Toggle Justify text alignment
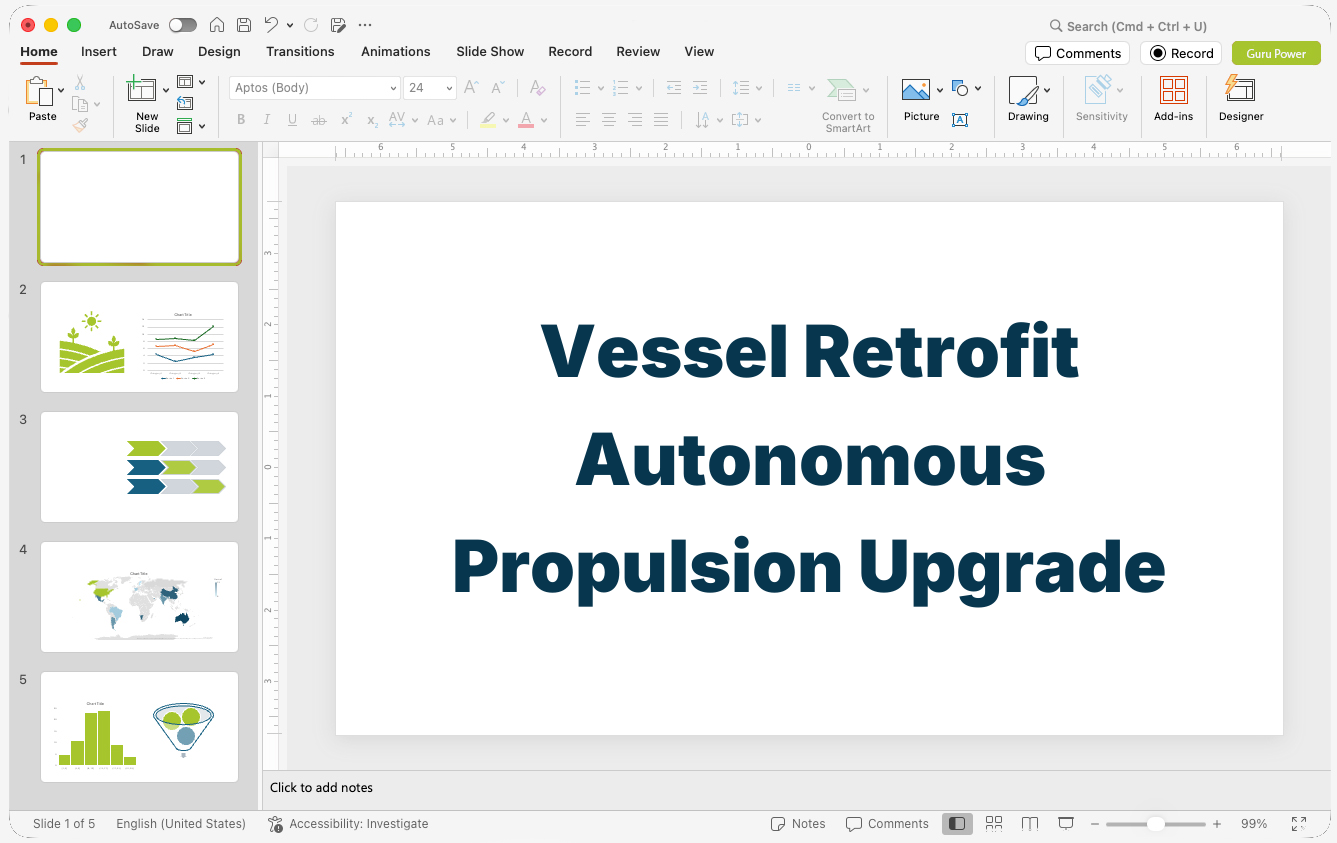1337x843 pixels. pyautogui.click(x=661, y=120)
